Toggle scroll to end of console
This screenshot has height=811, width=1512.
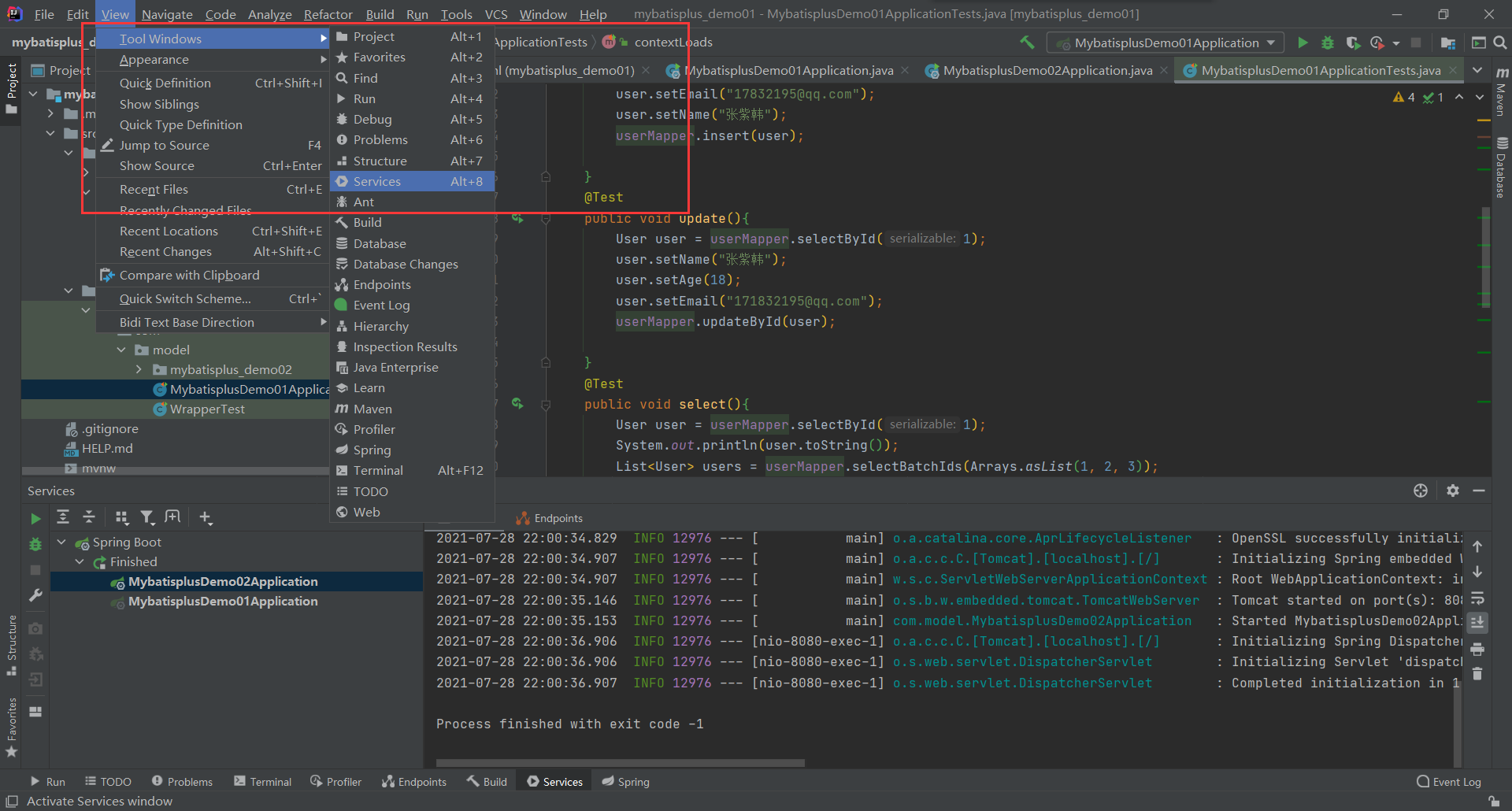[x=1477, y=623]
